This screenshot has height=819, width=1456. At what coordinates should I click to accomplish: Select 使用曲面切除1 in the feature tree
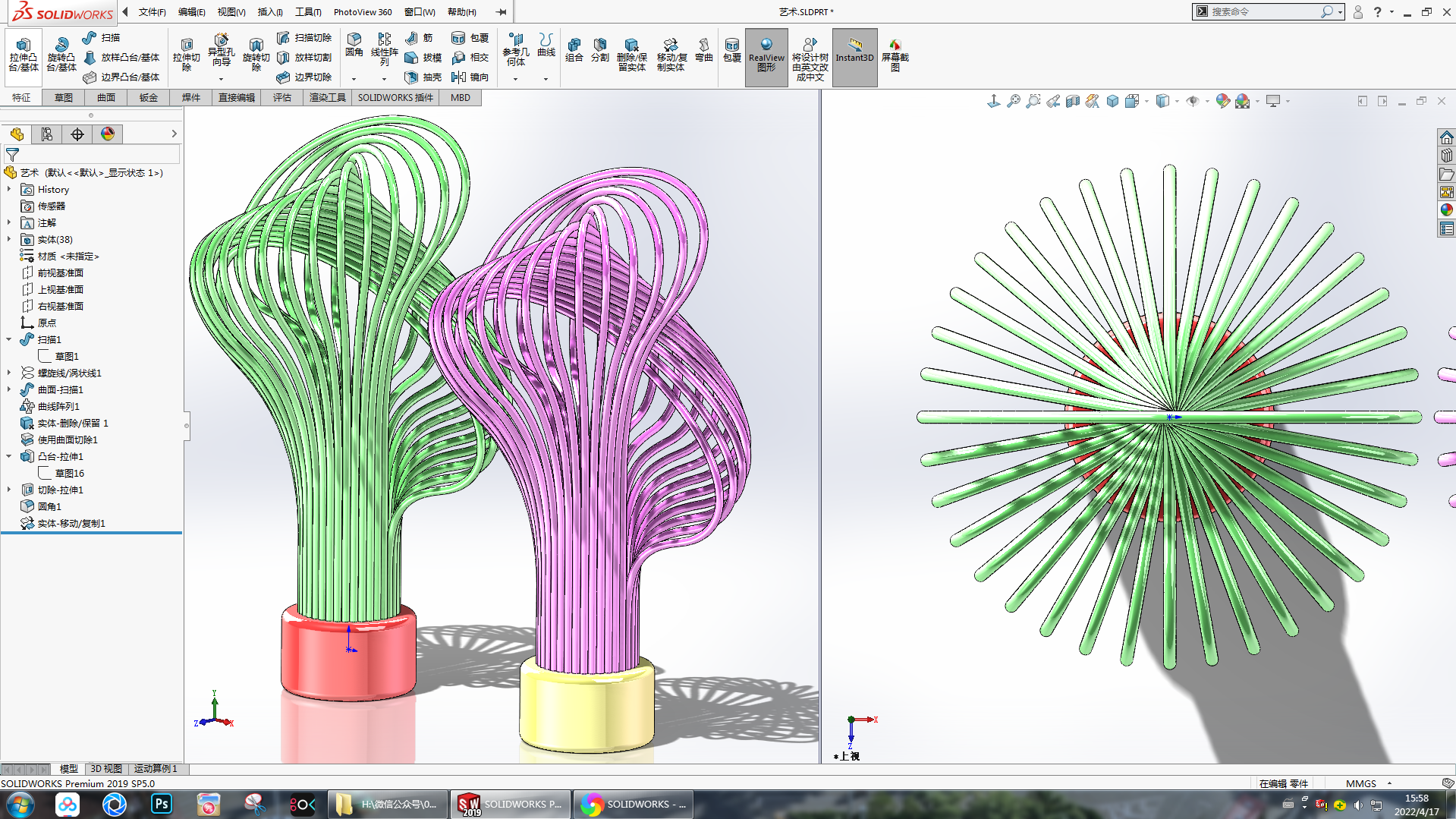[x=68, y=439]
